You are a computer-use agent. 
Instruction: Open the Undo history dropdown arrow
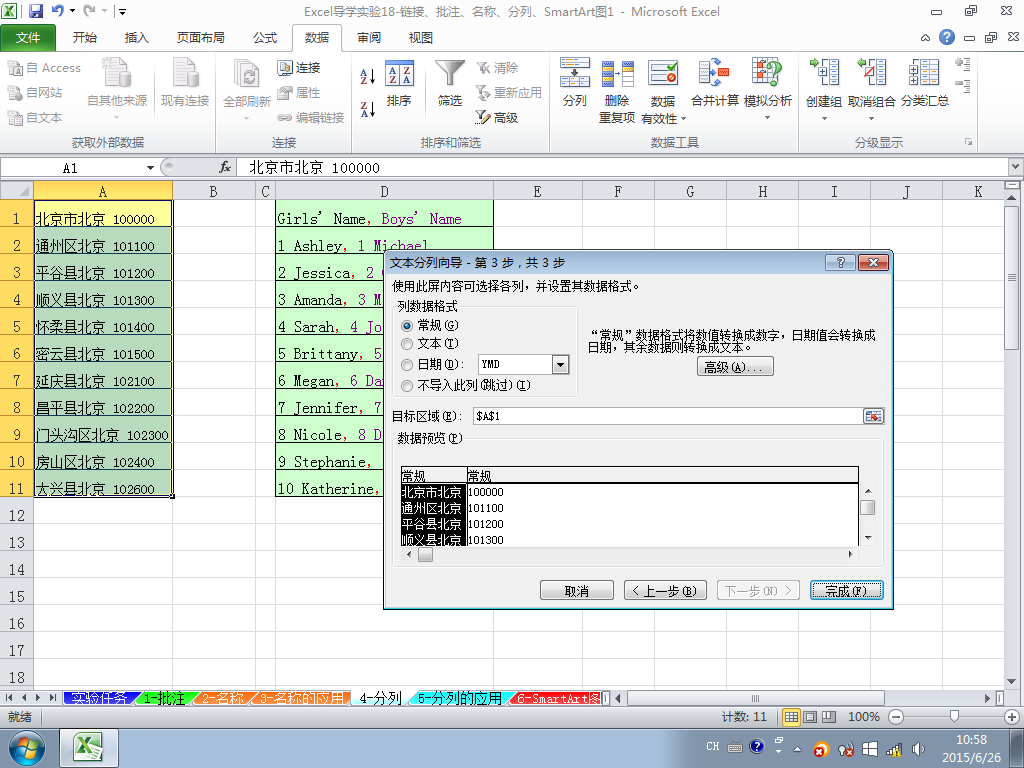point(72,11)
